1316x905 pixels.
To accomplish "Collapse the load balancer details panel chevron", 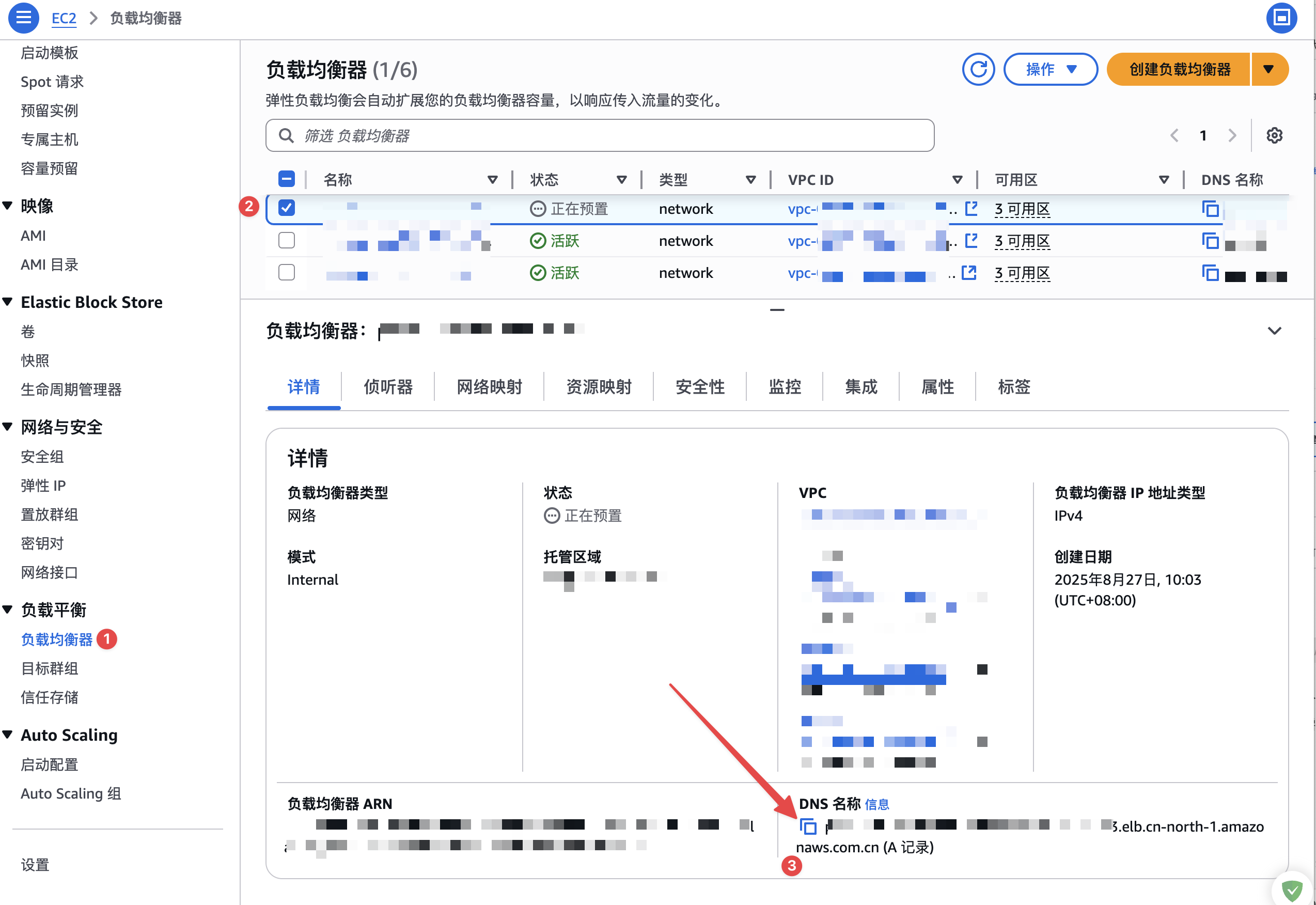I will 1274,331.
